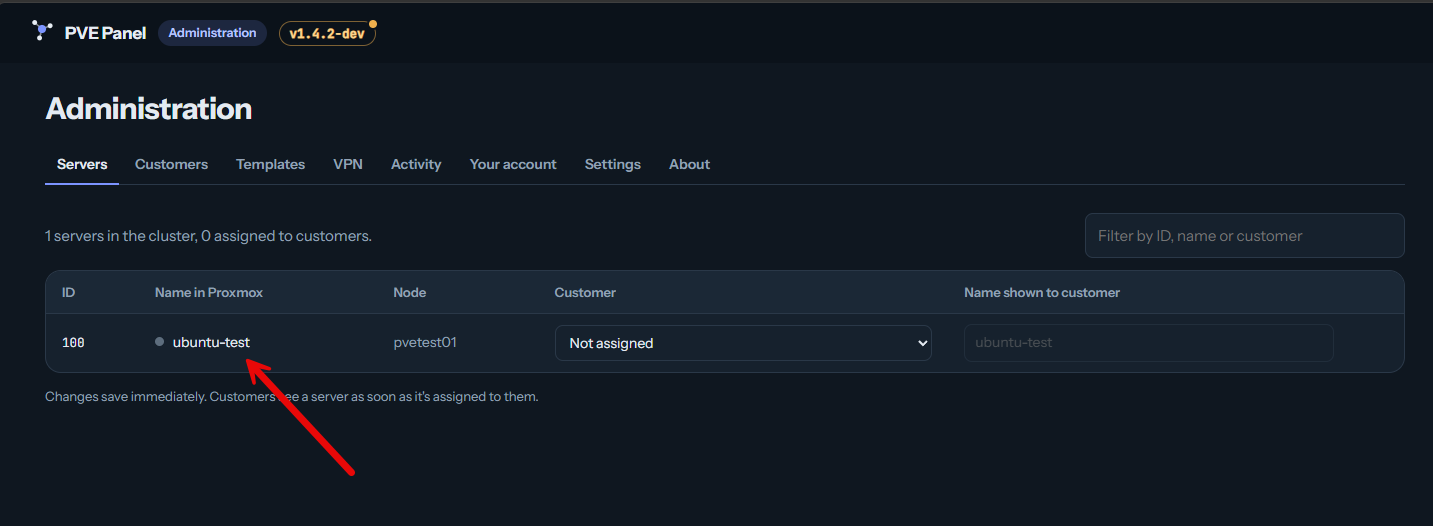Viewport: 1433px width, 526px height.
Task: Select the Servers tab
Action: (x=82, y=164)
